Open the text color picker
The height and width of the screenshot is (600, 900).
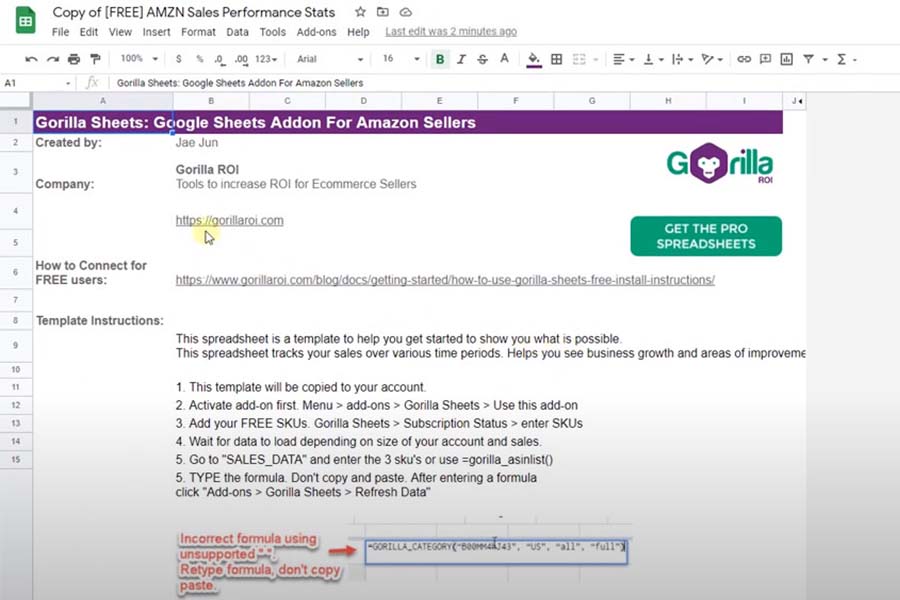click(x=504, y=59)
